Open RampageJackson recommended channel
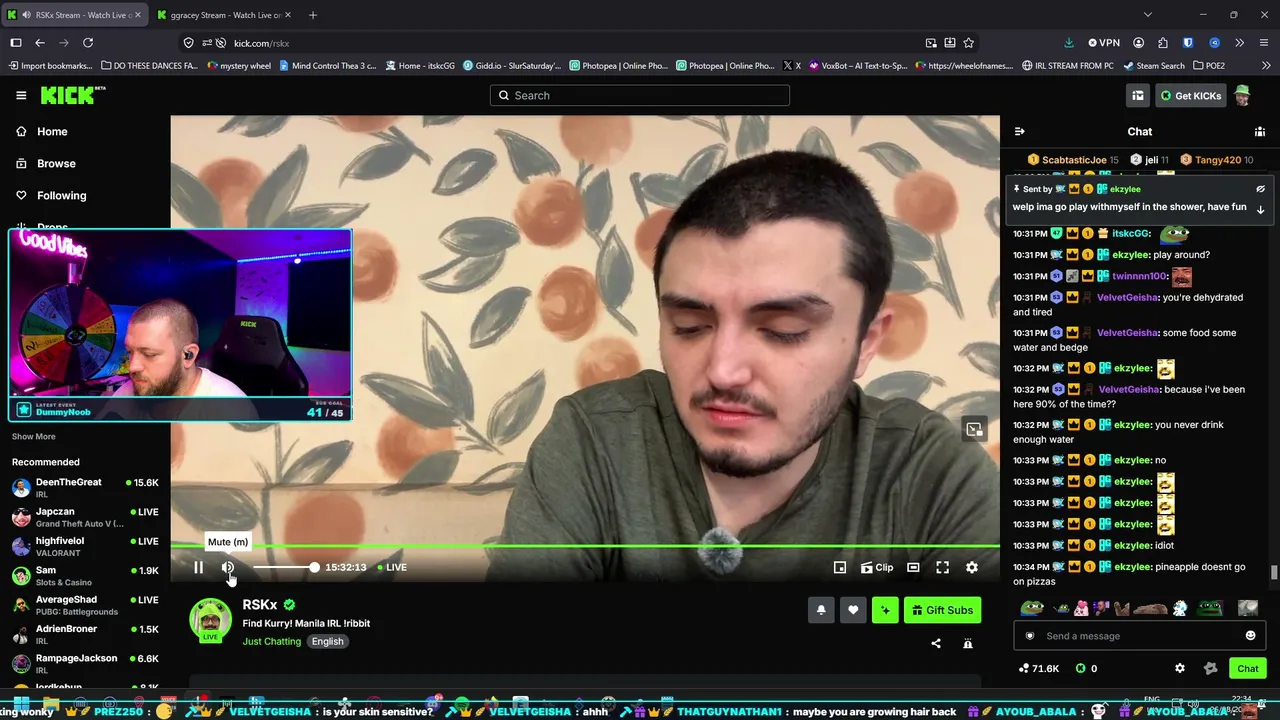The width and height of the screenshot is (1280, 720). (85, 663)
